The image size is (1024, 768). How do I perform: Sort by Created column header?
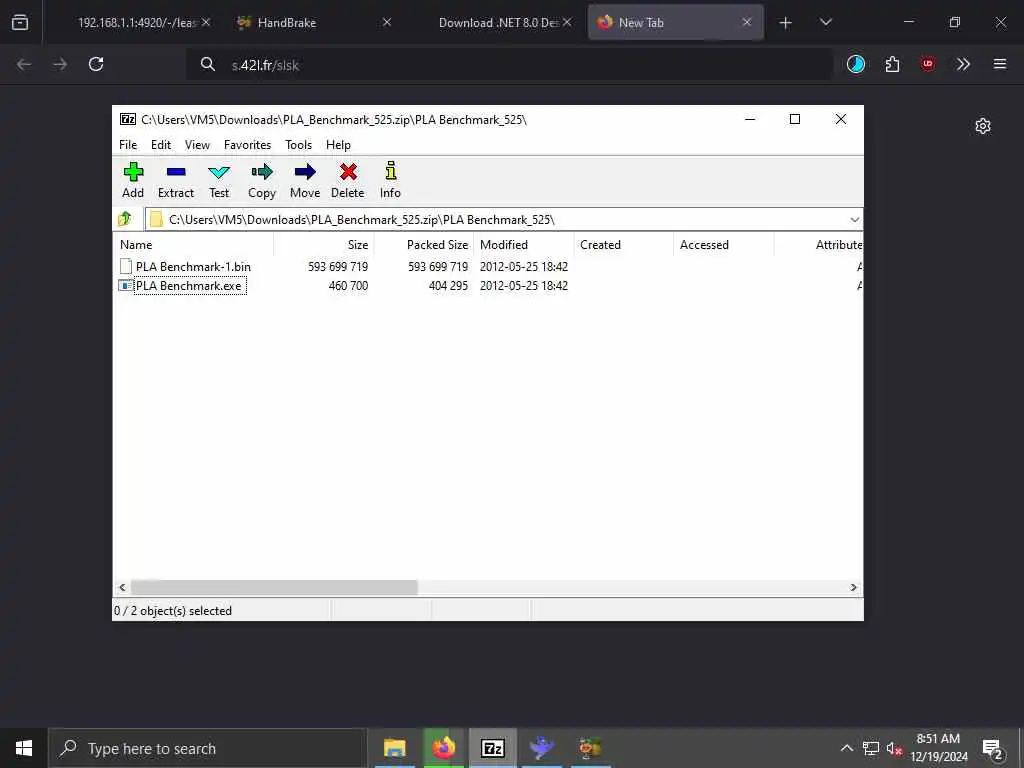coord(624,245)
